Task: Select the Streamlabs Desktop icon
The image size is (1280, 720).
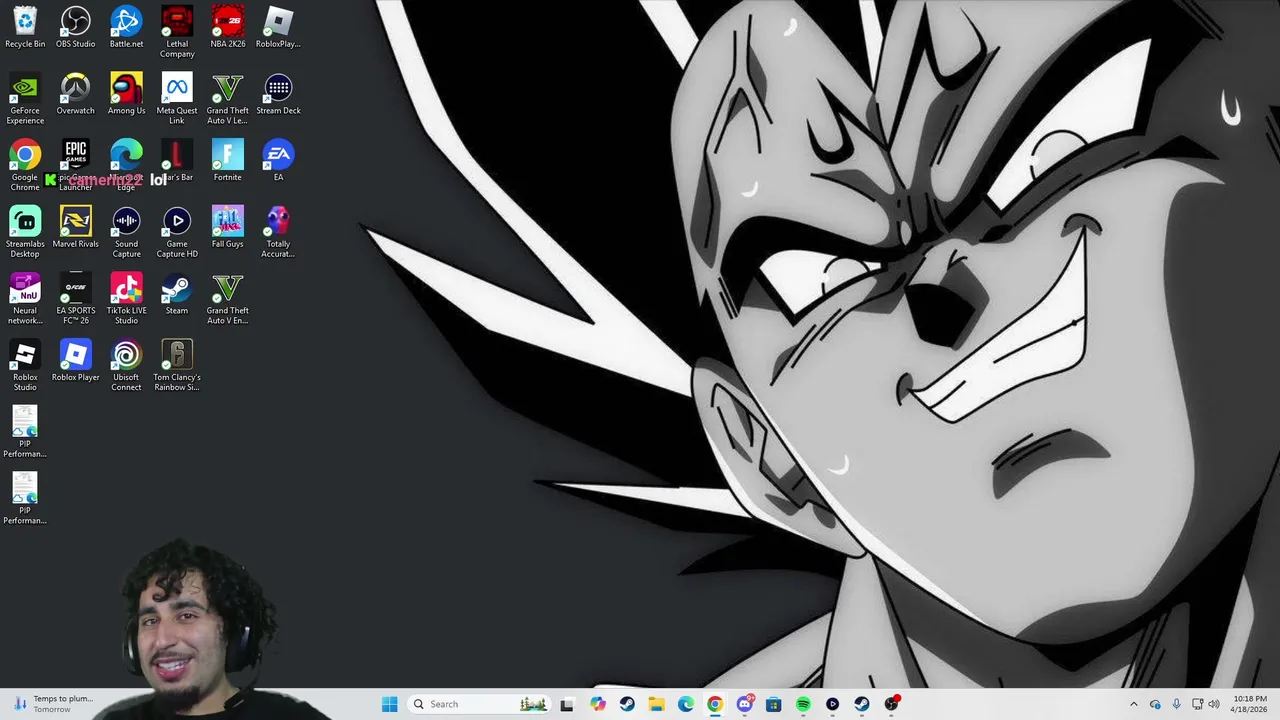Action: (25, 232)
